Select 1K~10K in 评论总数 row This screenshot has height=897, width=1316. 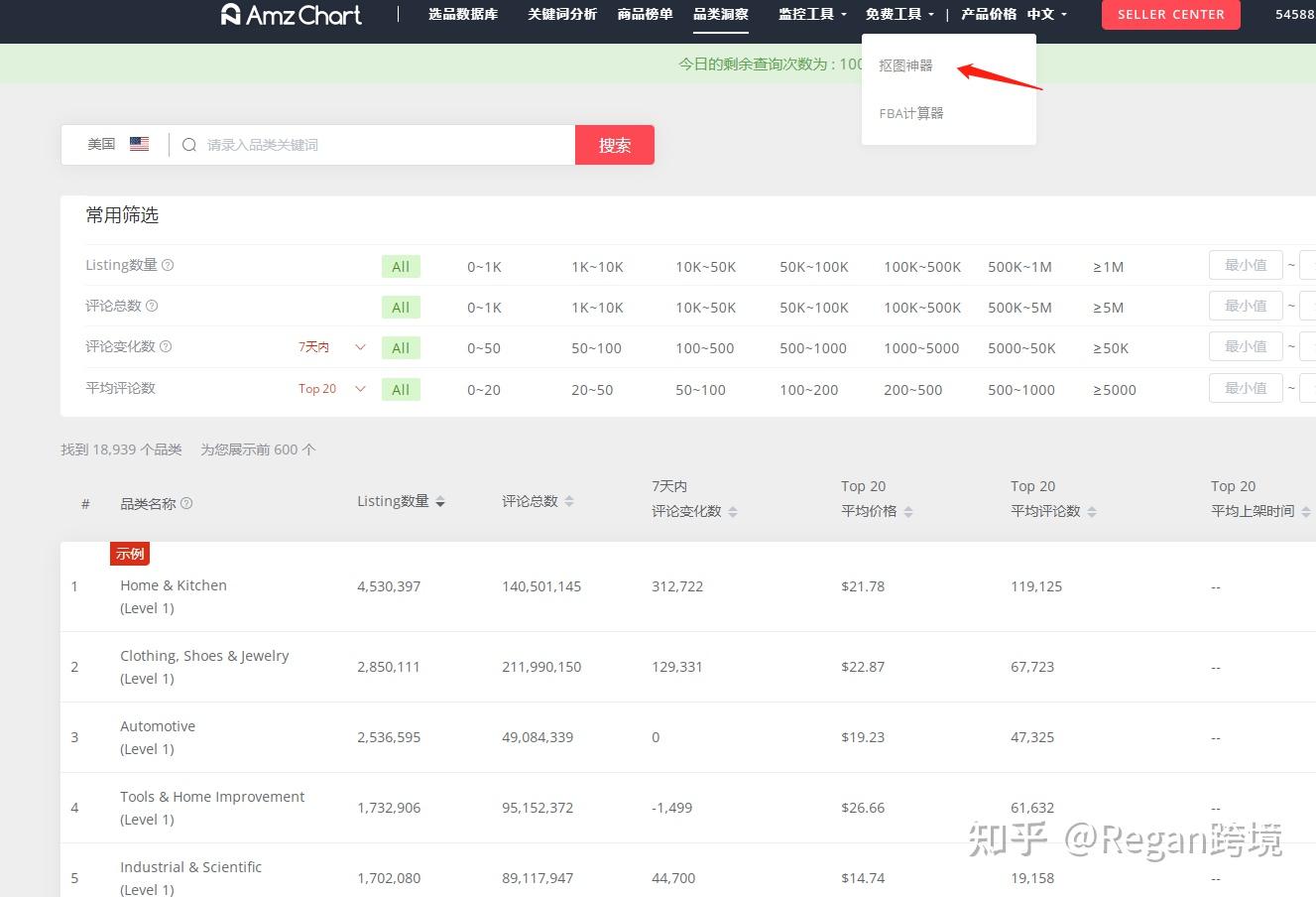pos(597,308)
